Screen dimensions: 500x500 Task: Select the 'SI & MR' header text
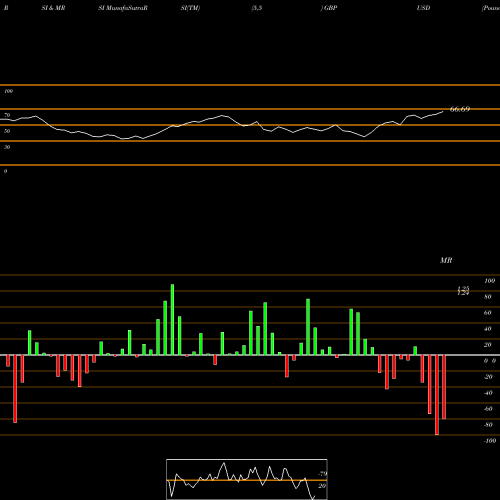tap(53, 8)
